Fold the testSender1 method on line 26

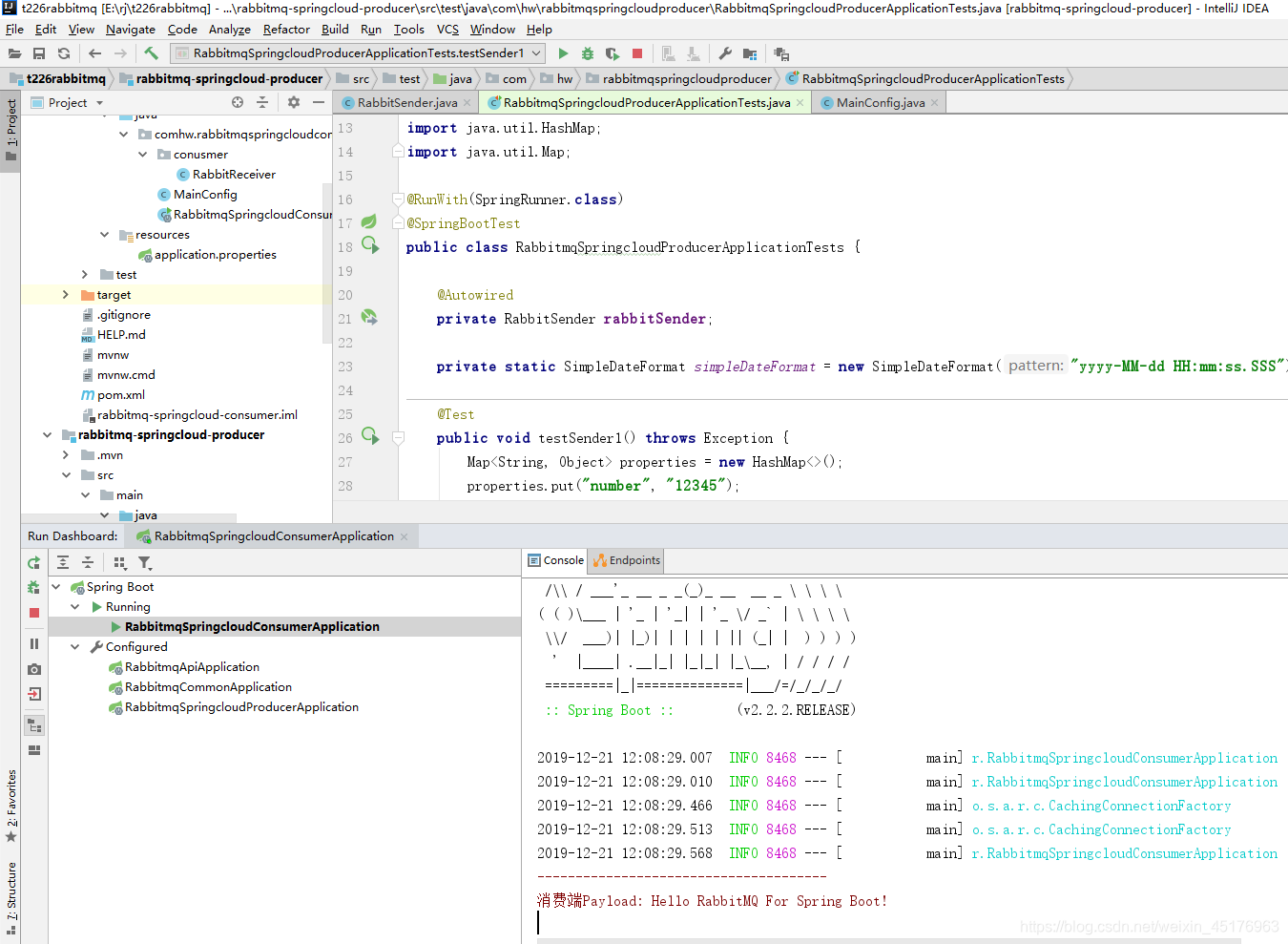(399, 437)
